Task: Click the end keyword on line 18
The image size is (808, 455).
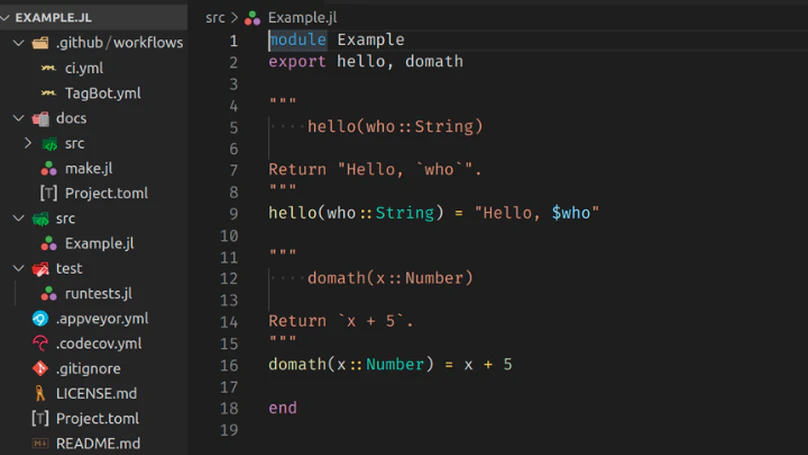Action: pyautogui.click(x=282, y=408)
